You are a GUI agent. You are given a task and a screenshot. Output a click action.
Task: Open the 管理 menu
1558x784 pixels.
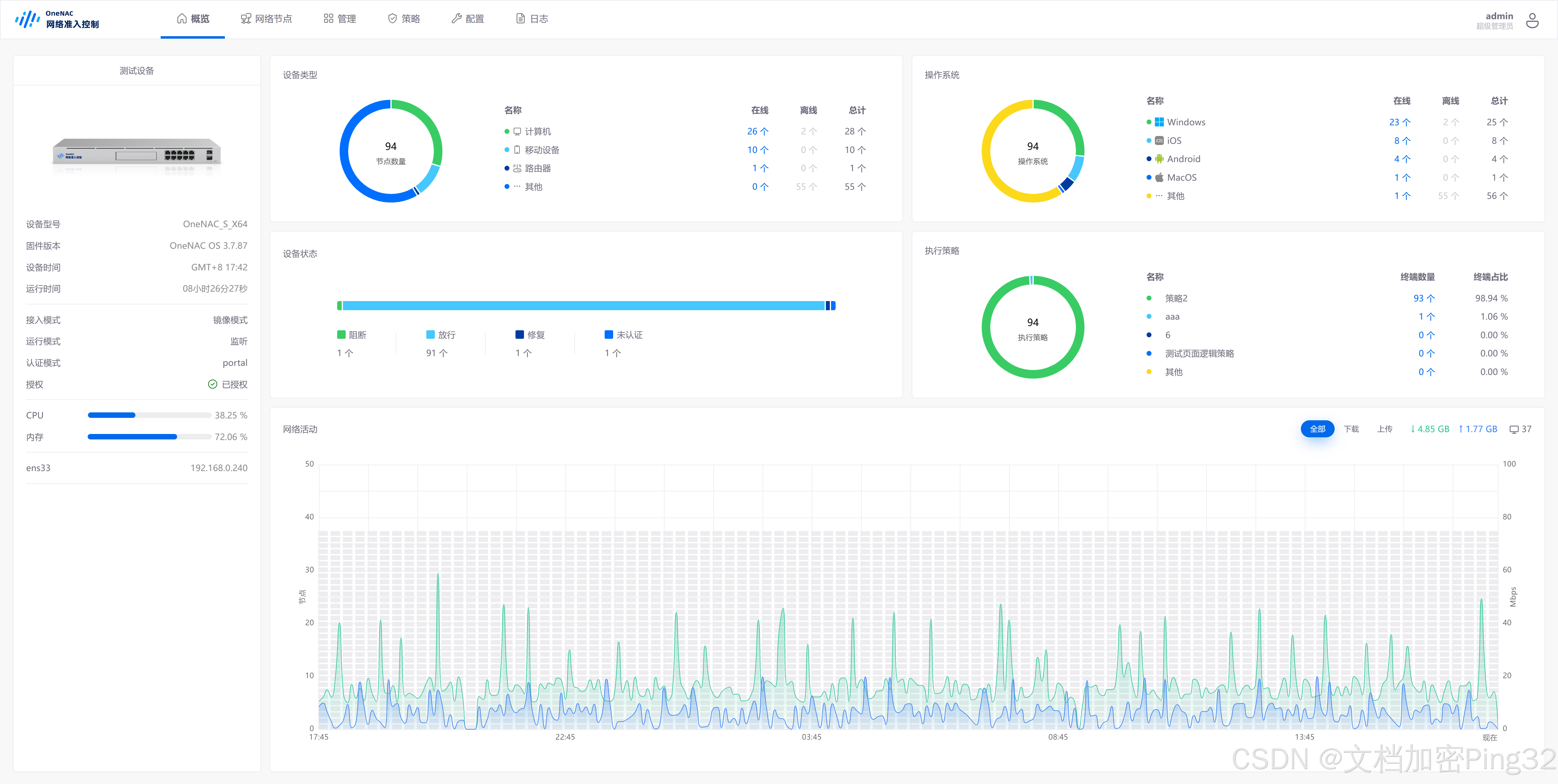339,19
